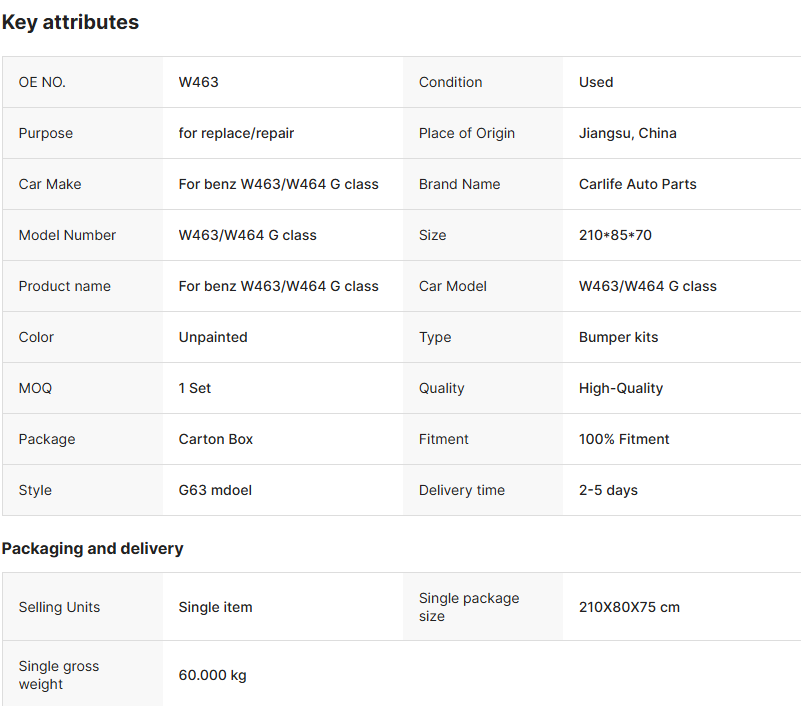Click the Selling Units value Single item
This screenshot has width=801, height=706.
click(x=215, y=607)
